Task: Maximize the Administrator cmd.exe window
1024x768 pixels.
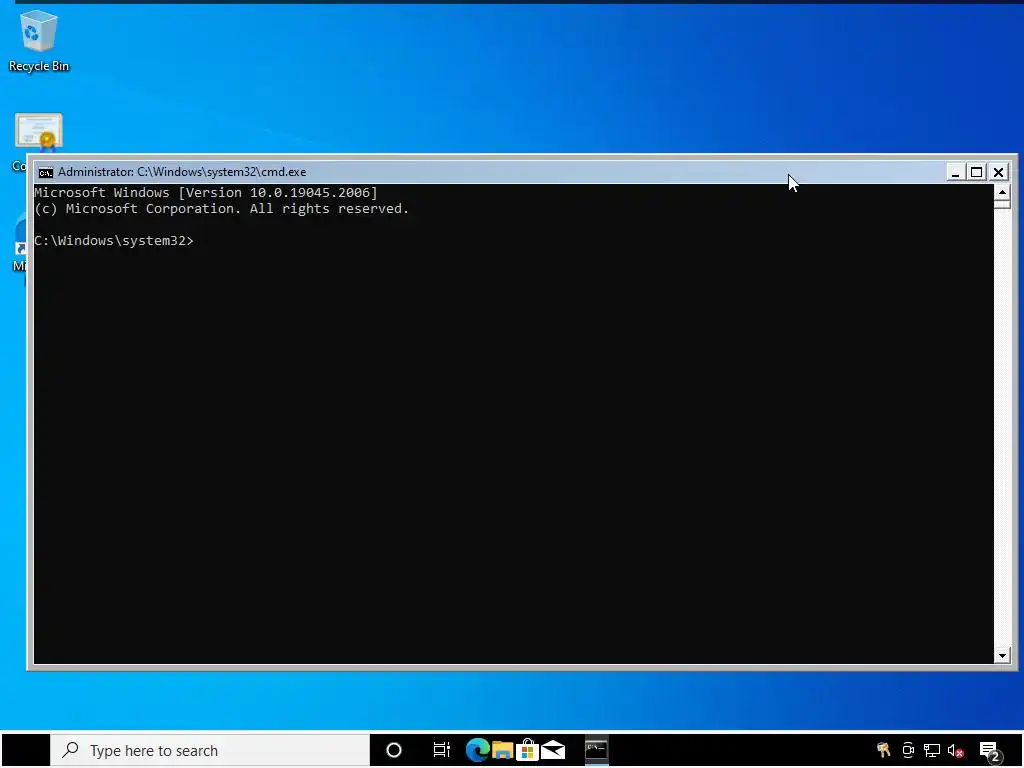Action: click(977, 172)
